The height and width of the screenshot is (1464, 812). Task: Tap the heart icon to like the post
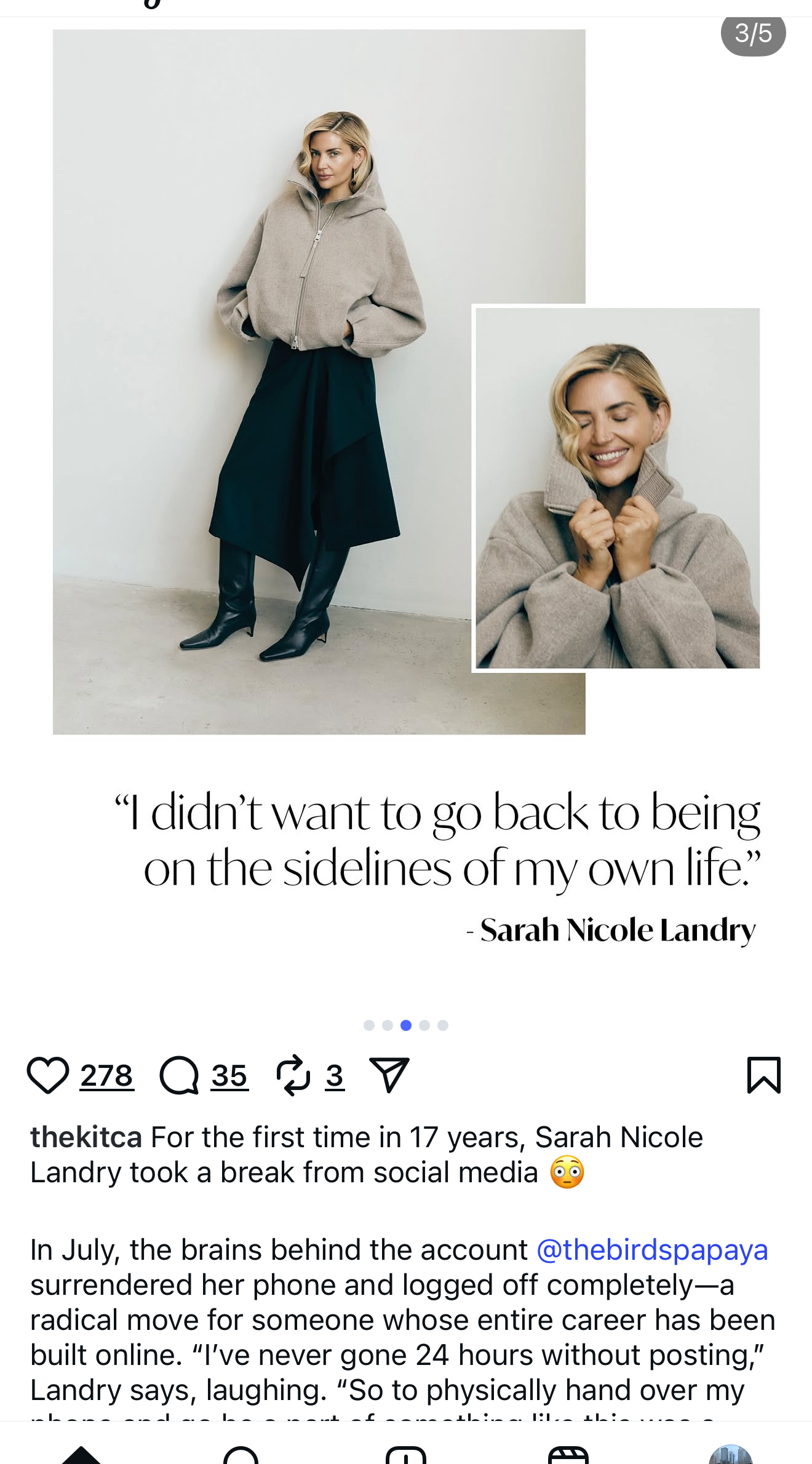click(x=47, y=1075)
